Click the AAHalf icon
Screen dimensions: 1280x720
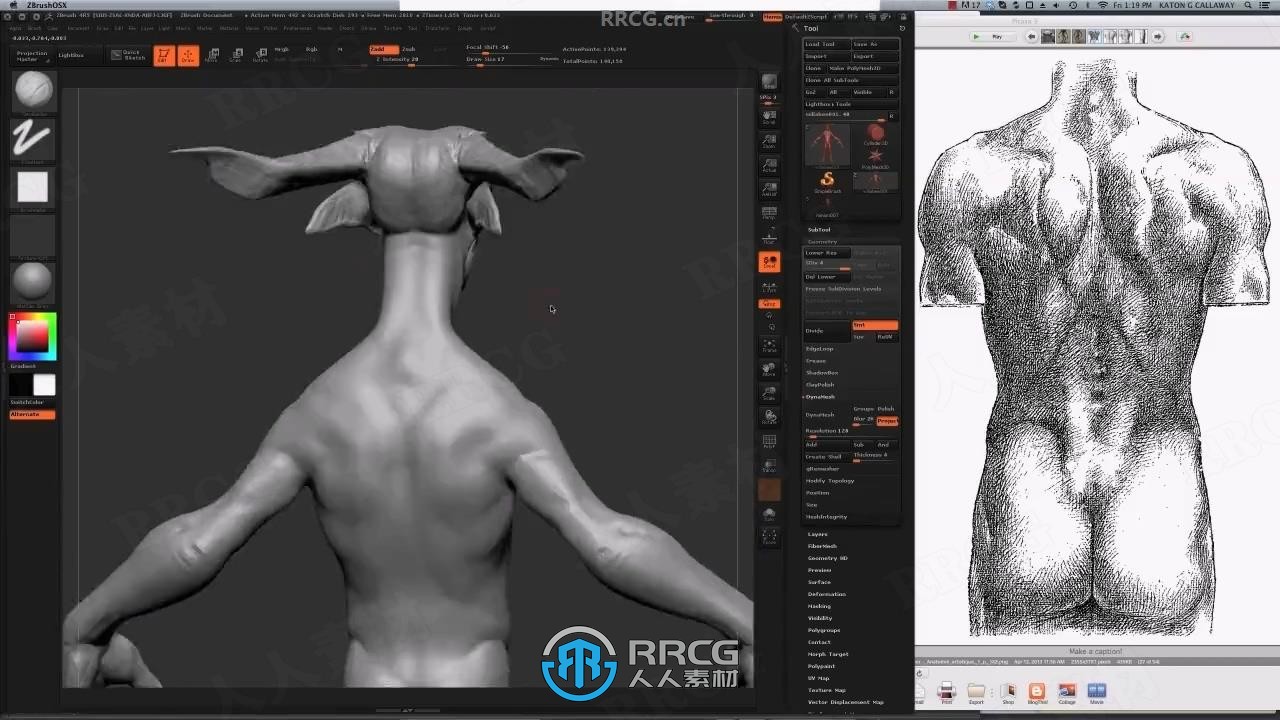point(769,190)
